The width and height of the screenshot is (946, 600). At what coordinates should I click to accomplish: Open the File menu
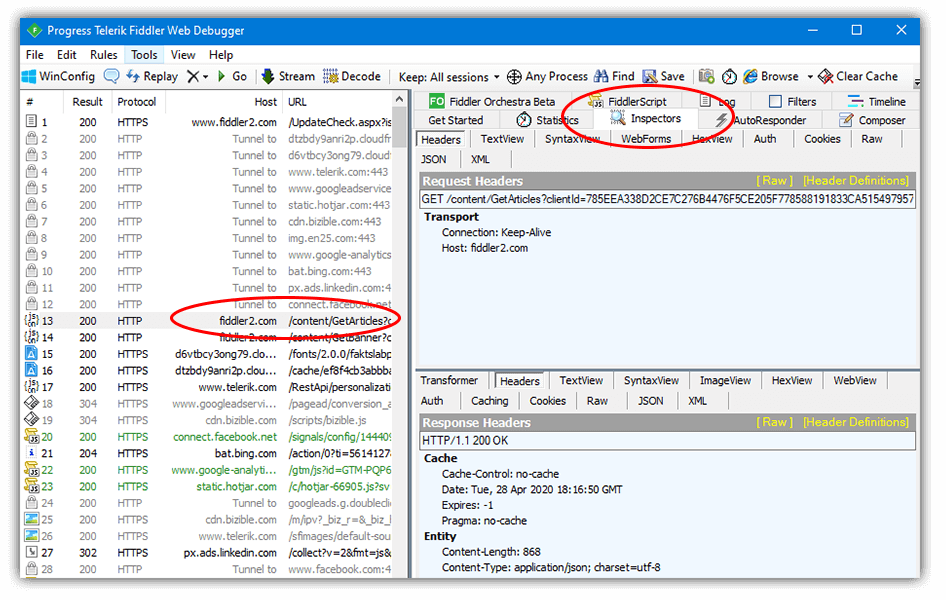pyautogui.click(x=34, y=55)
